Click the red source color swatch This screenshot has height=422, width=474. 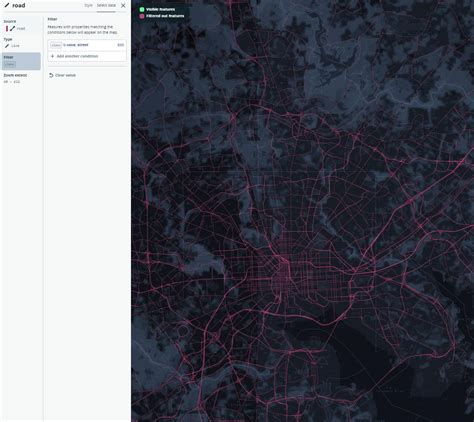point(7,29)
